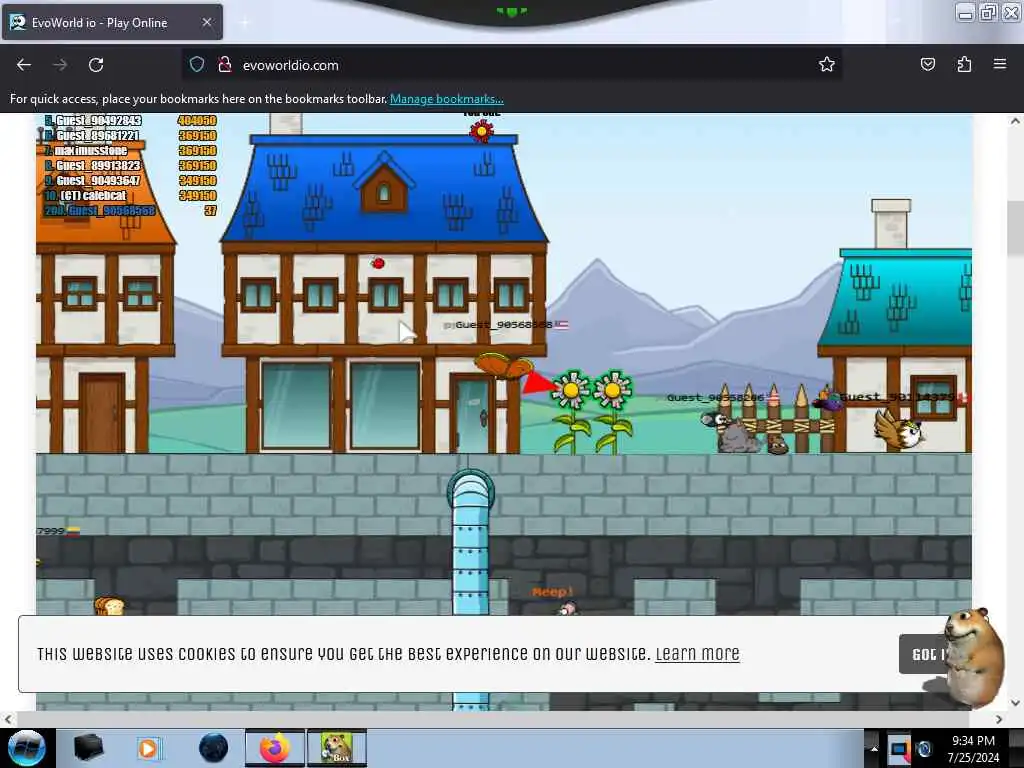Click the monitor tray icon
Screen dimensions: 1024x768
tap(899, 749)
